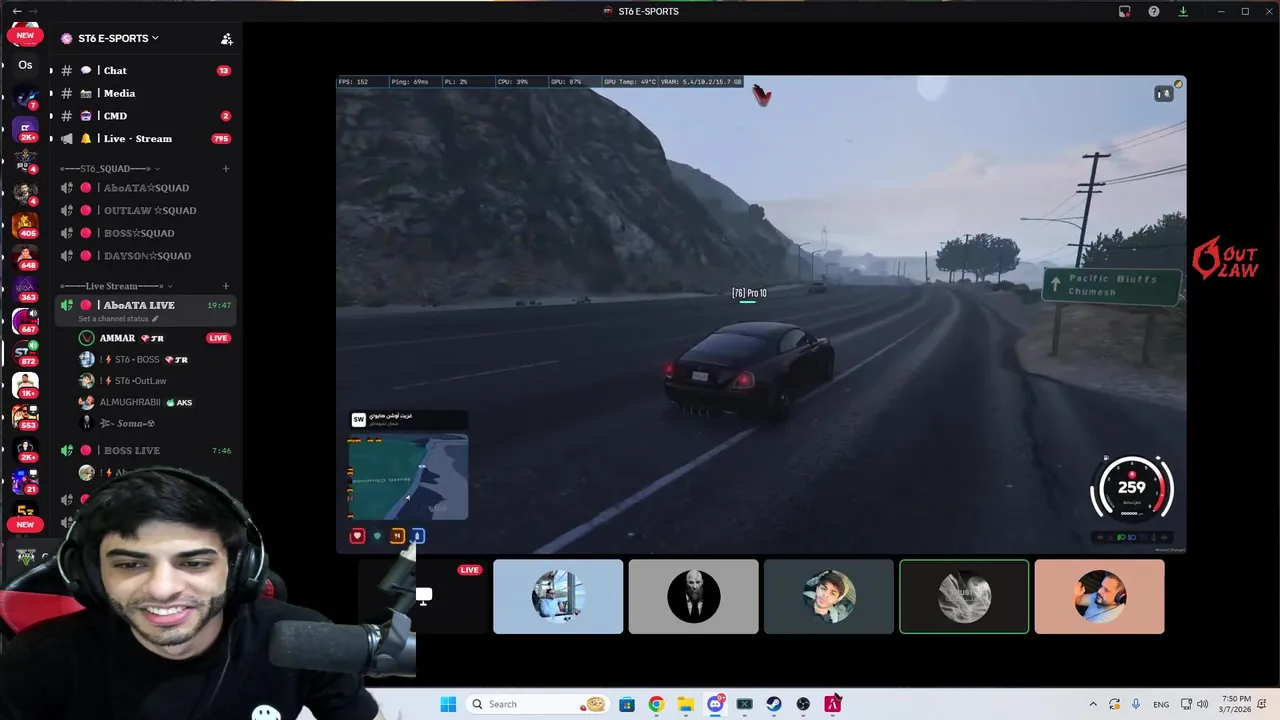1280x720 pixels.
Task: Click the microphone tray icon
Action: 1137,704
